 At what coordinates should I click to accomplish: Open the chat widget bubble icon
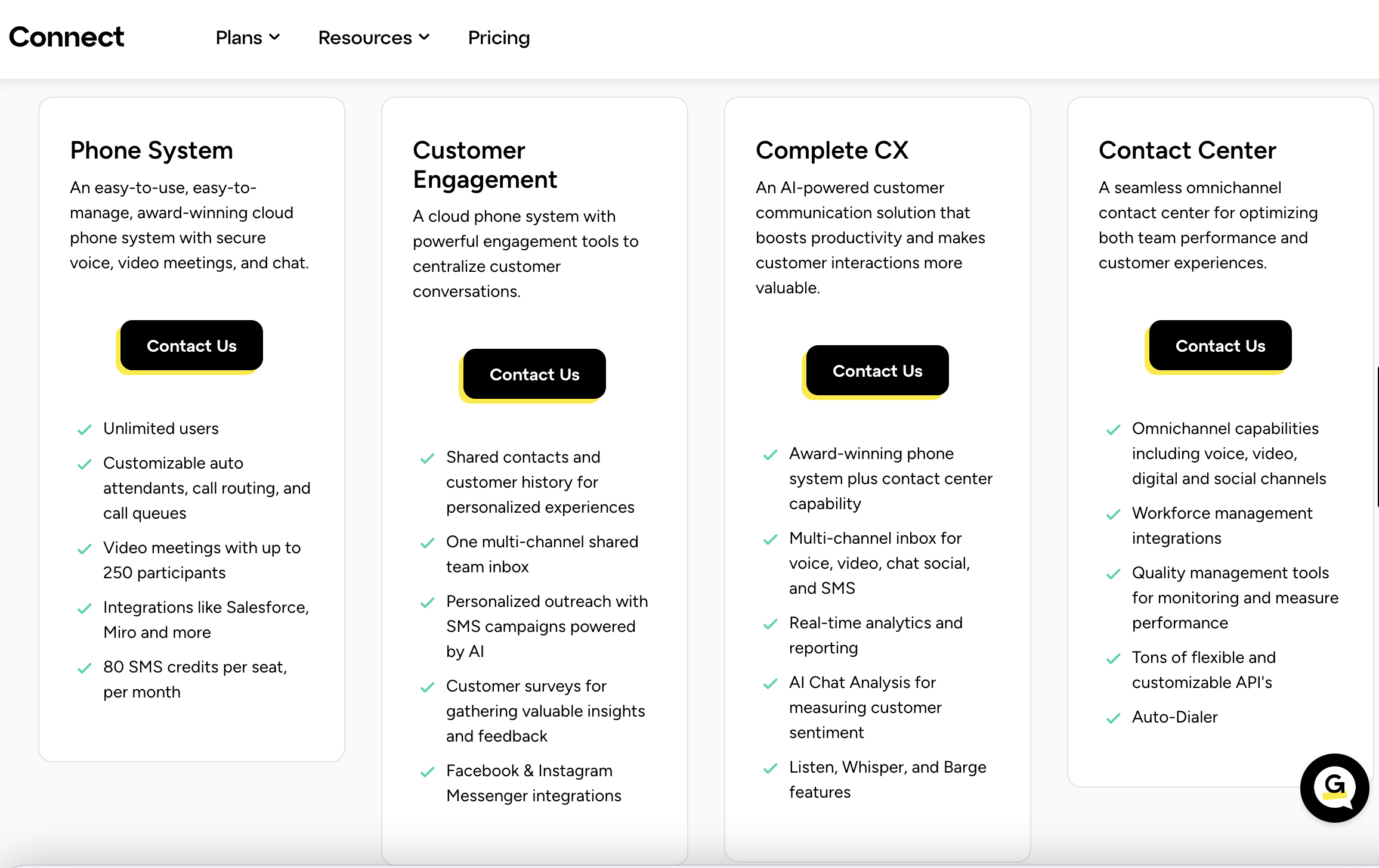(1334, 787)
